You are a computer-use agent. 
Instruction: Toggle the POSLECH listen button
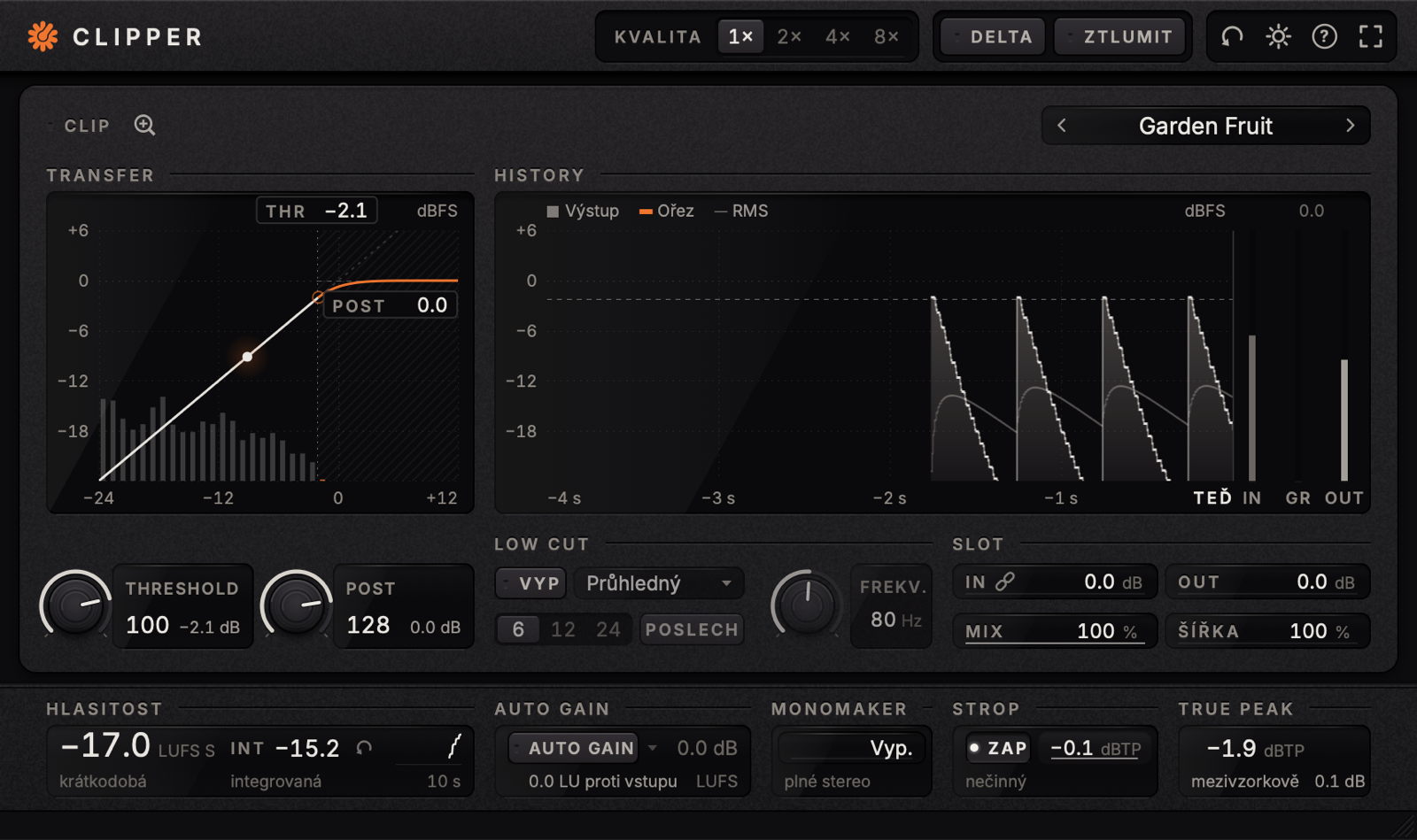point(692,629)
